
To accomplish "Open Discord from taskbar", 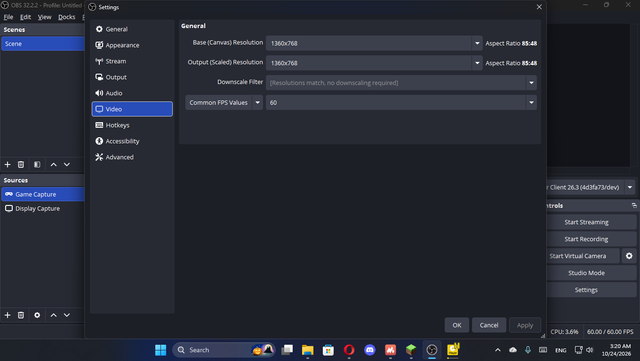I will [370, 350].
